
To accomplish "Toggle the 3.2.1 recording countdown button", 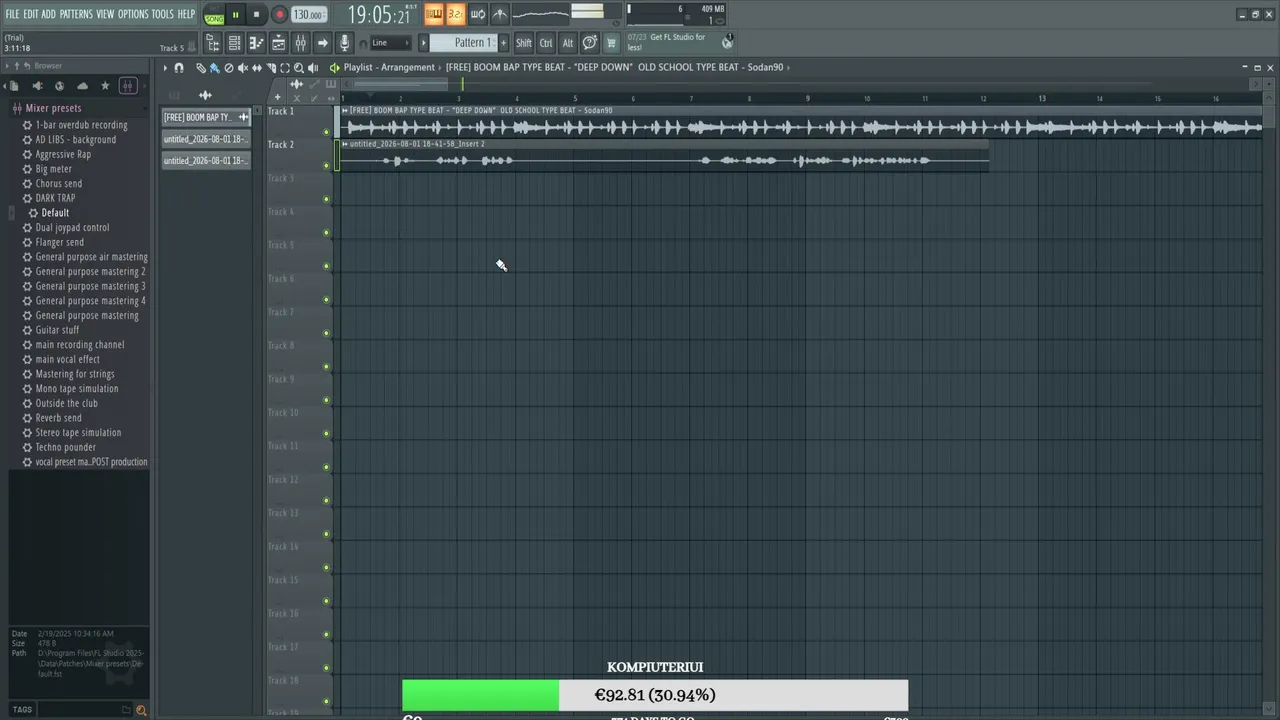I will 456,14.
